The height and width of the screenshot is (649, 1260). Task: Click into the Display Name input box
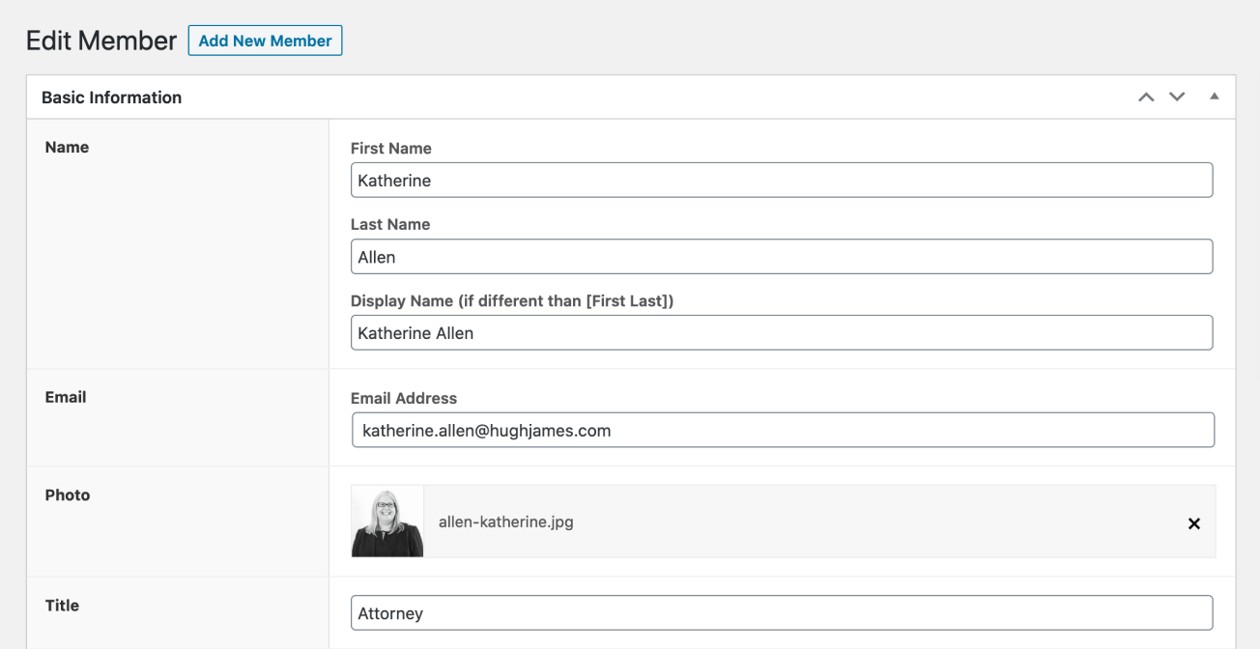tap(781, 333)
